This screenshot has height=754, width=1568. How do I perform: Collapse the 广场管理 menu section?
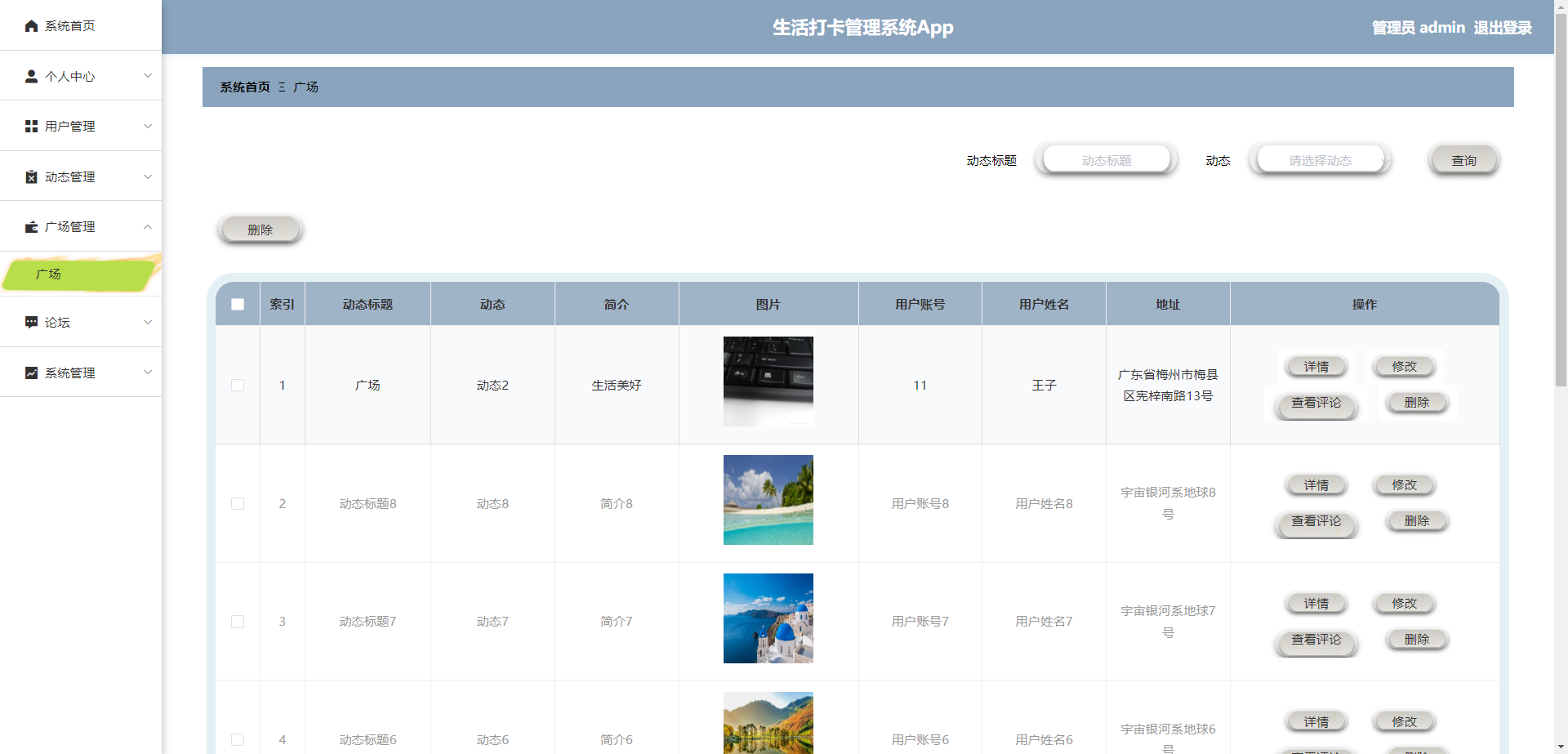(148, 226)
